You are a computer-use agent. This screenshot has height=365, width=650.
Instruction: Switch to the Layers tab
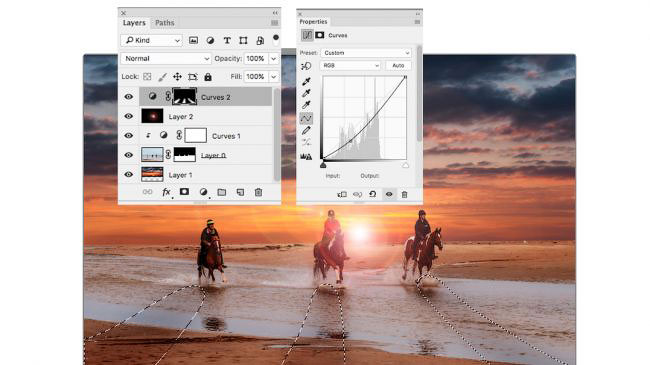[134, 23]
